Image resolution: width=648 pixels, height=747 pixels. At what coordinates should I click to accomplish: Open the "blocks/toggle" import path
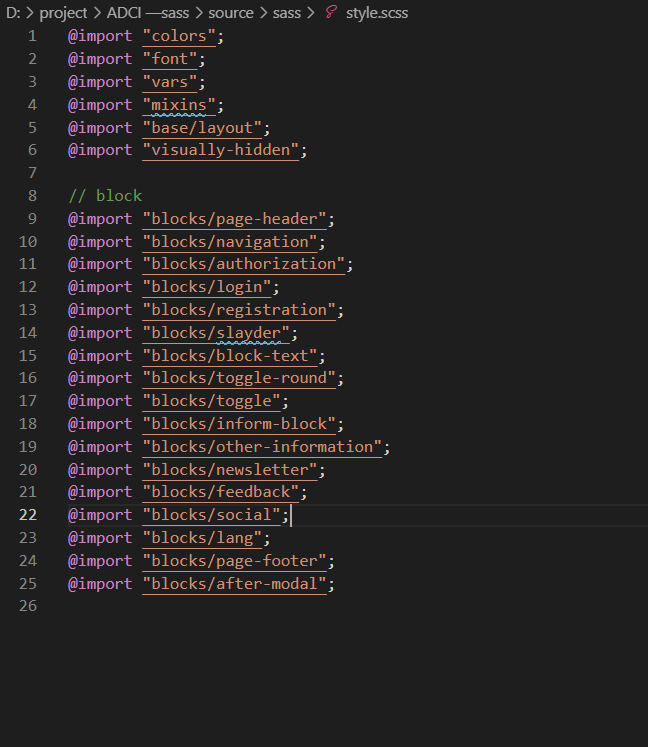pos(212,401)
